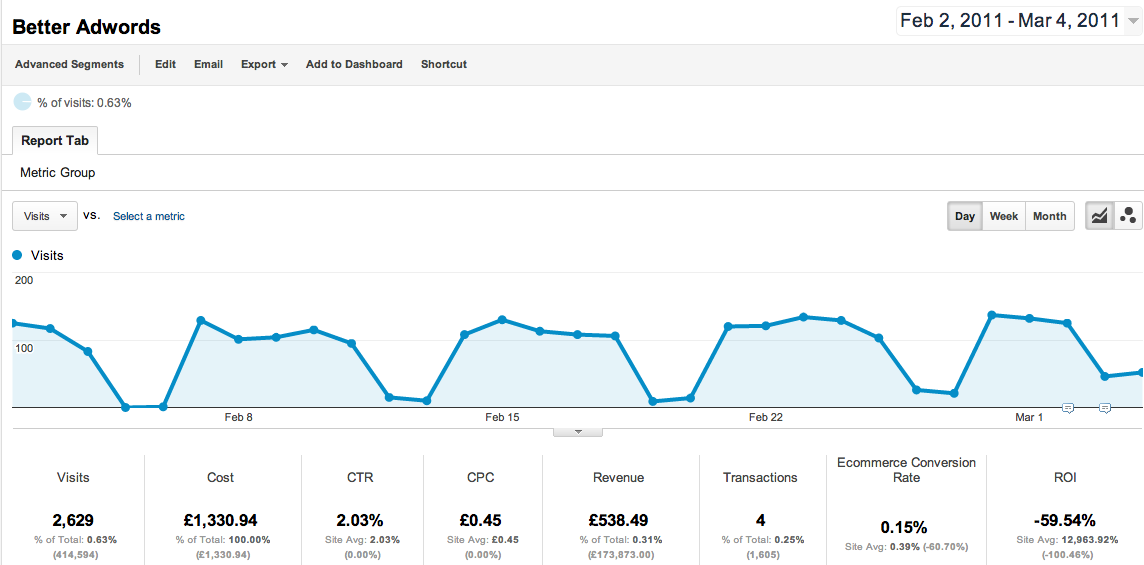
Task: Set graph granularity to Month
Action: pos(1049,216)
